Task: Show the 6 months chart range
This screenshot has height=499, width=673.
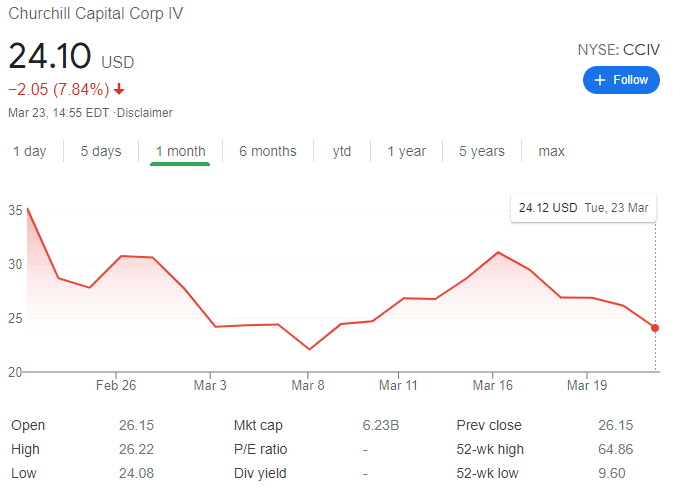Action: (267, 151)
